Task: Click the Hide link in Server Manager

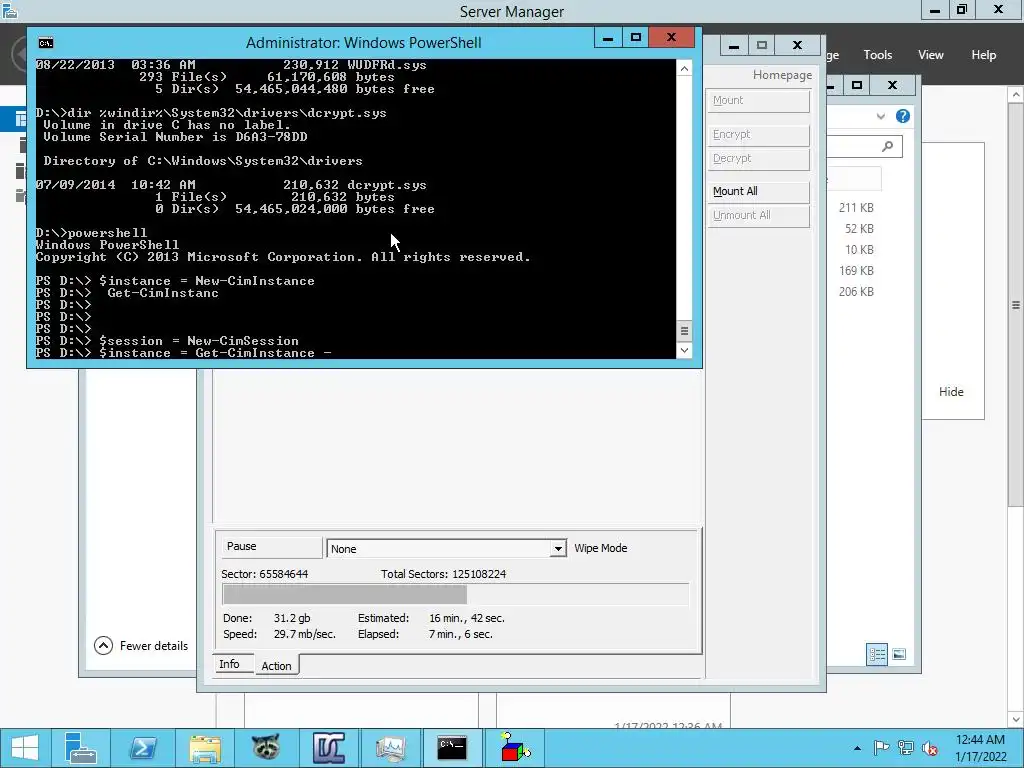Action: (x=951, y=392)
